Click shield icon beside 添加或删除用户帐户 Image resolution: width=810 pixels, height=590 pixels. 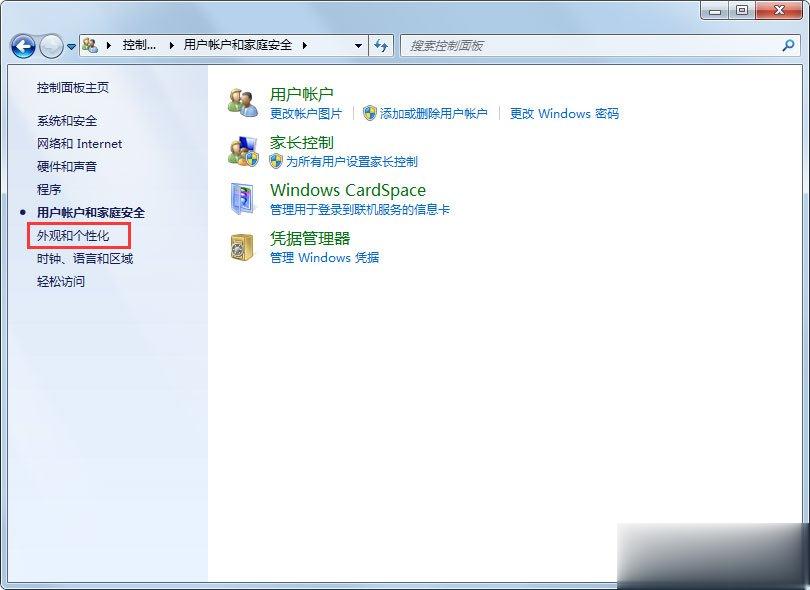(x=369, y=113)
